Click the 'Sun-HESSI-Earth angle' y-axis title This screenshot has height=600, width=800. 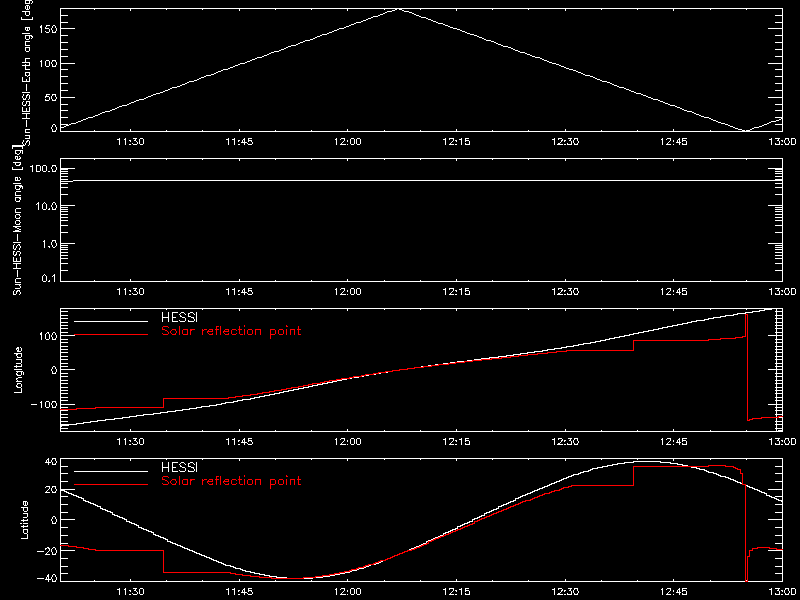click(x=28, y=72)
